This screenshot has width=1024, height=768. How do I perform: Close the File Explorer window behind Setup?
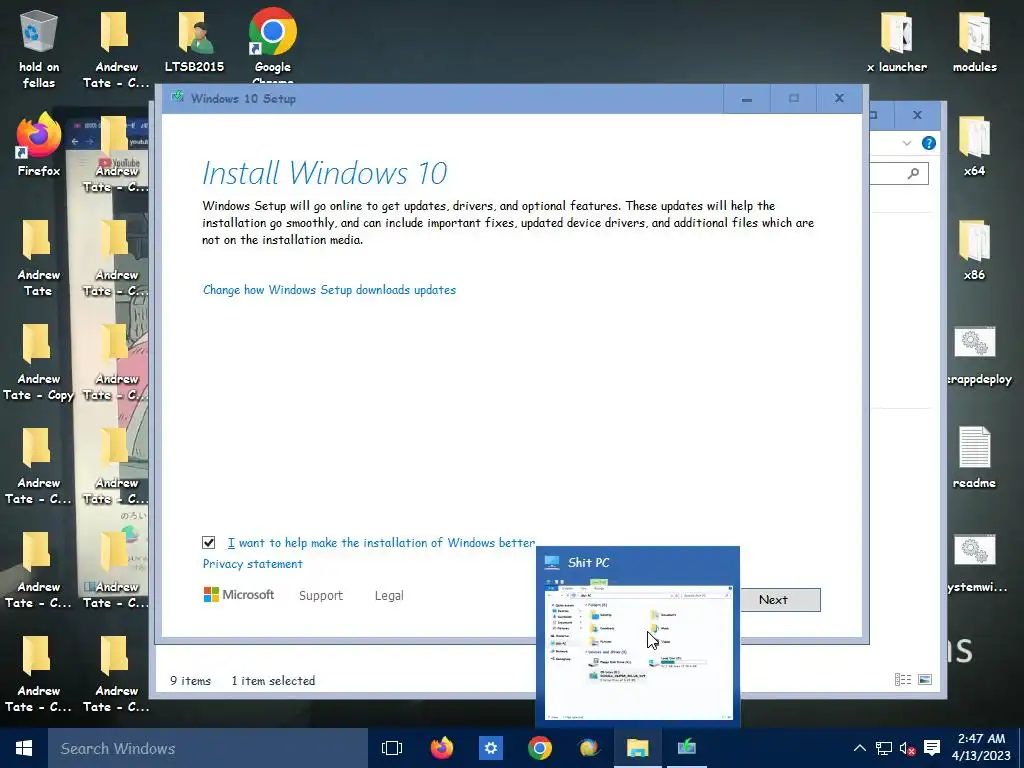pos(917,115)
